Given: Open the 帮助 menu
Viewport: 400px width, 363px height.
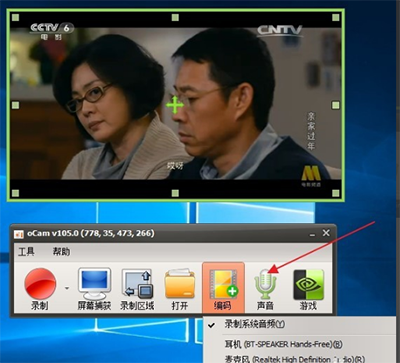Looking at the screenshot, I should click(x=61, y=251).
